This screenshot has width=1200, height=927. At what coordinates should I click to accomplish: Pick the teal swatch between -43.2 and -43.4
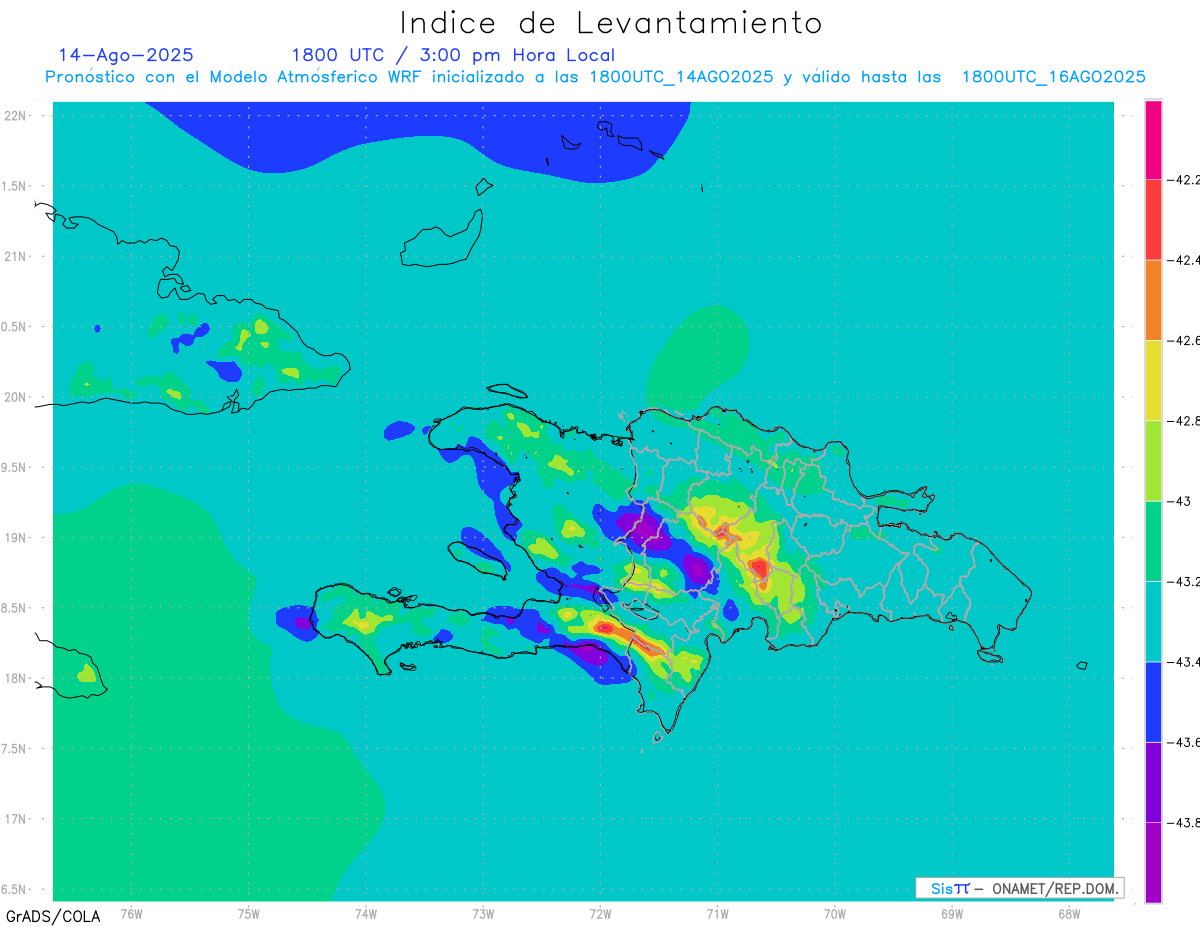(x=1153, y=621)
